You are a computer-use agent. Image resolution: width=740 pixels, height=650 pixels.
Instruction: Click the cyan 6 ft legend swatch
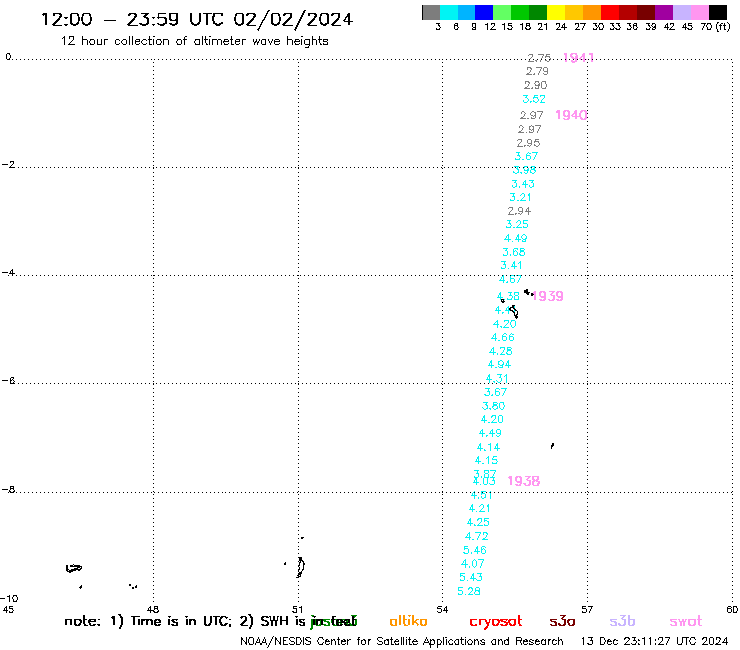(449, 12)
